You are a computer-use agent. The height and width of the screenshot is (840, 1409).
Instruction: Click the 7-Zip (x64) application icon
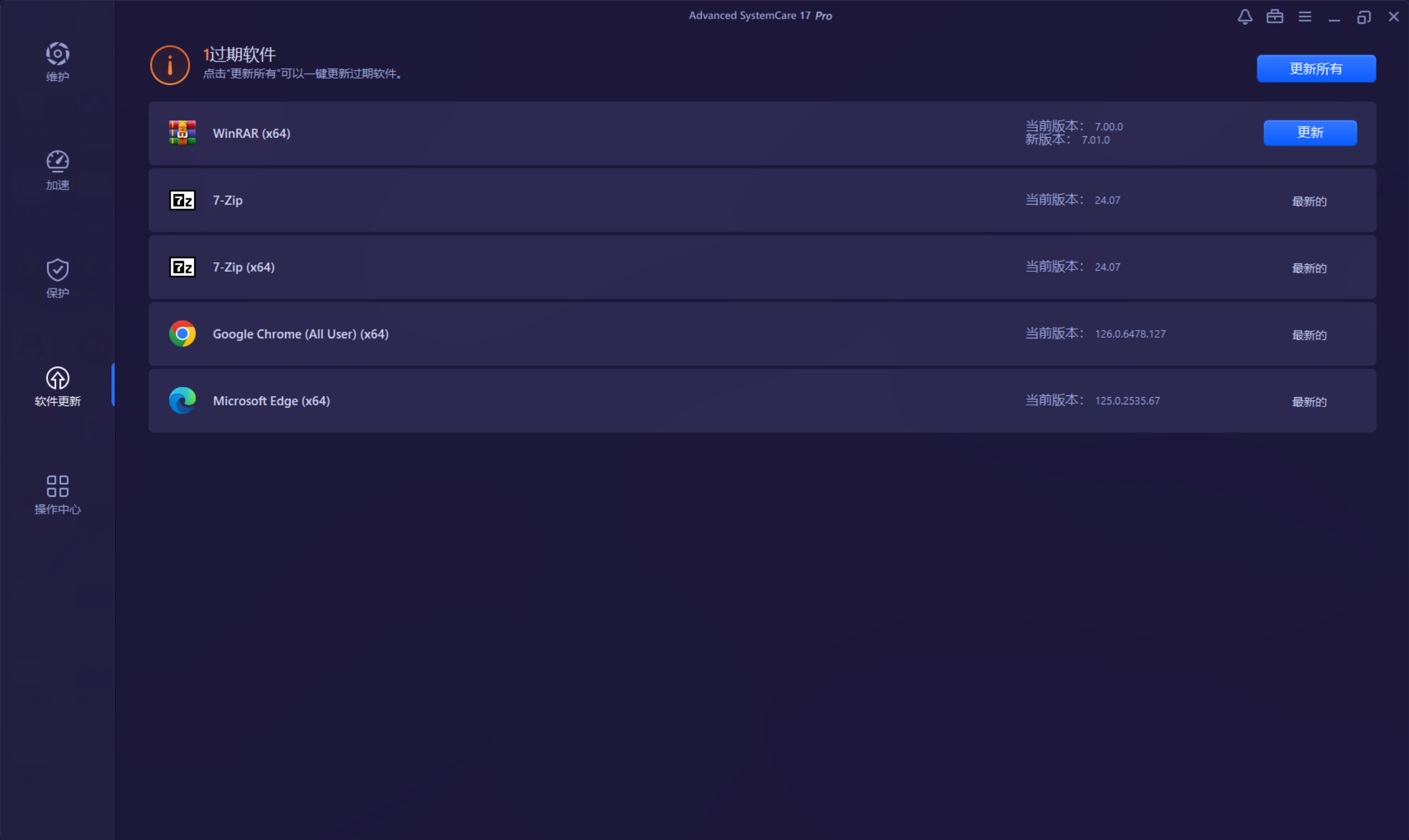tap(182, 267)
